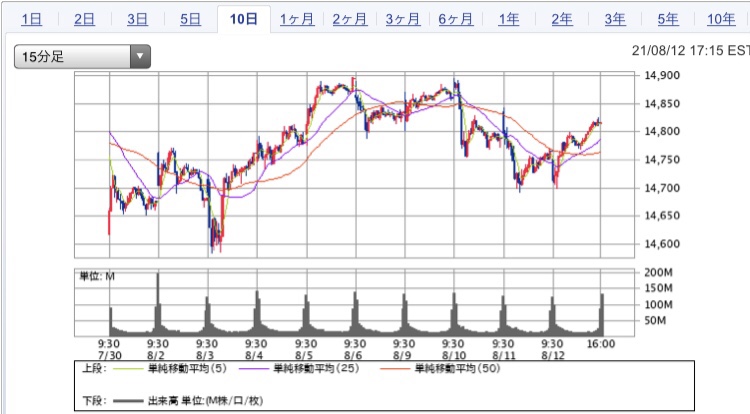Click the 8/10 date axis label
Image resolution: width=750 pixels, height=414 pixels.
(454, 356)
